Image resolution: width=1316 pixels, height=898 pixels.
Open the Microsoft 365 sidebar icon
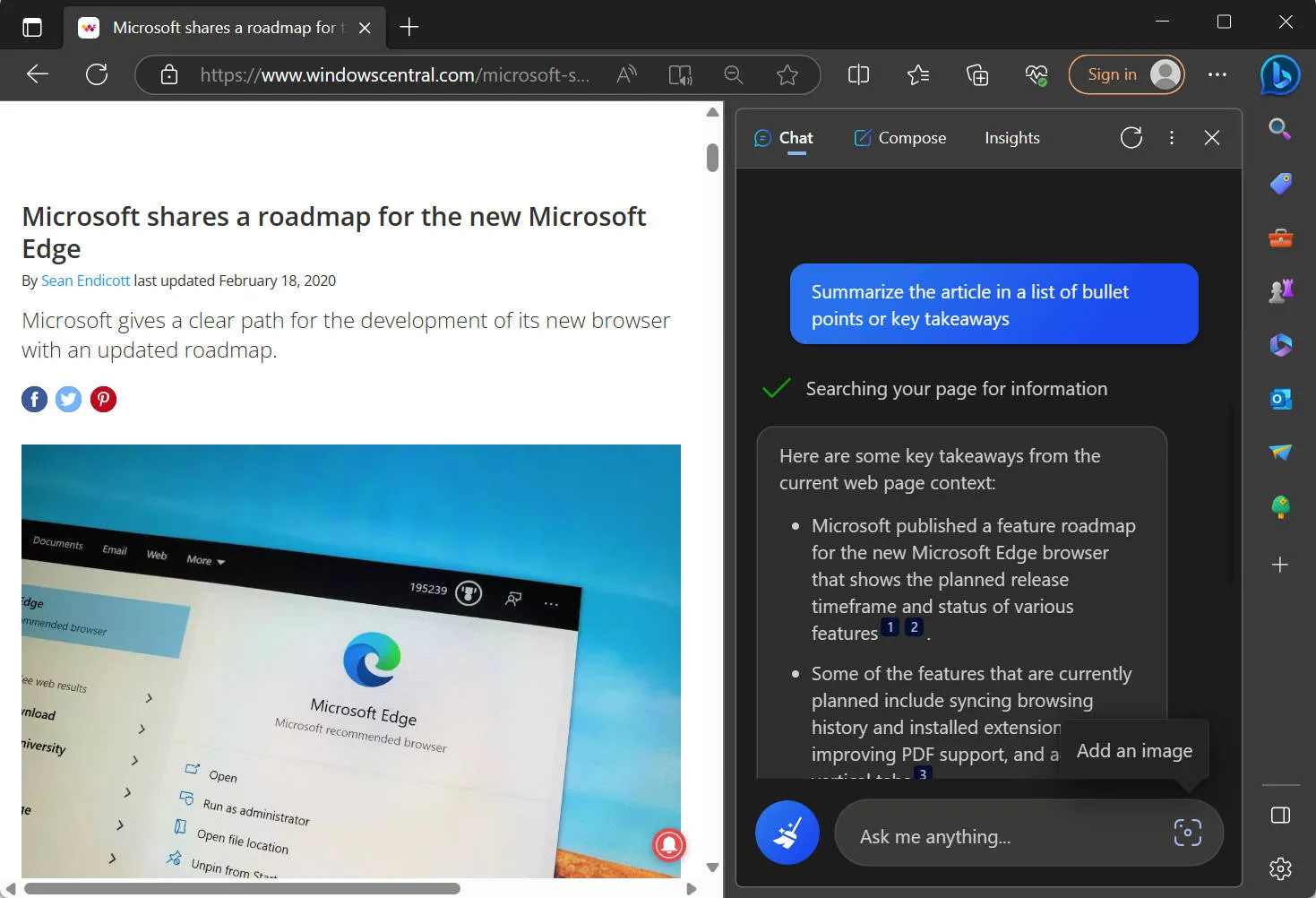[1280, 345]
